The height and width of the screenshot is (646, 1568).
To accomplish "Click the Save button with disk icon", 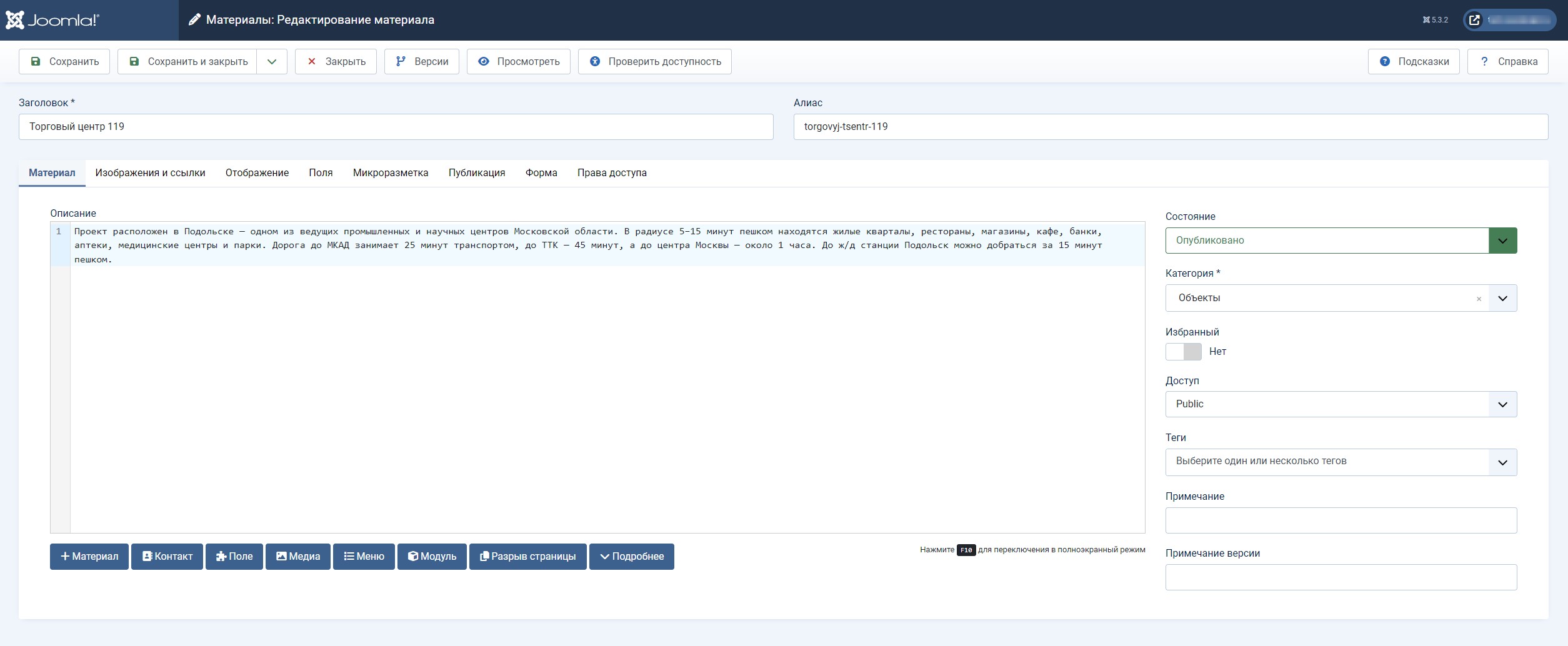I will click(64, 61).
